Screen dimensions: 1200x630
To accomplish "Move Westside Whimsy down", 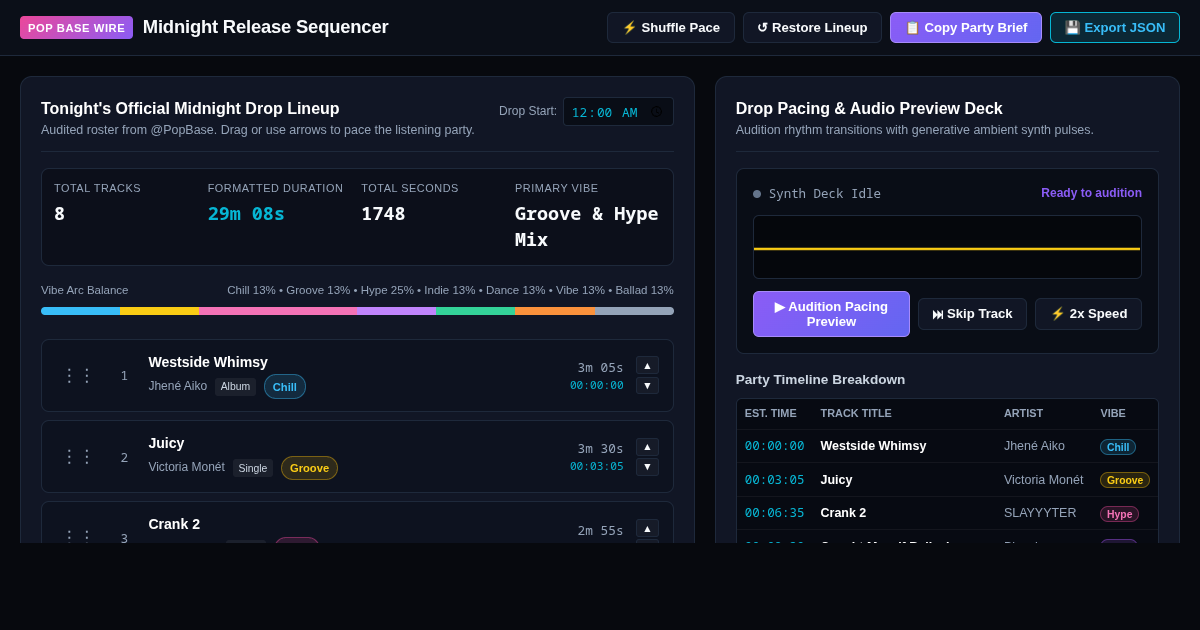I will tap(647, 386).
